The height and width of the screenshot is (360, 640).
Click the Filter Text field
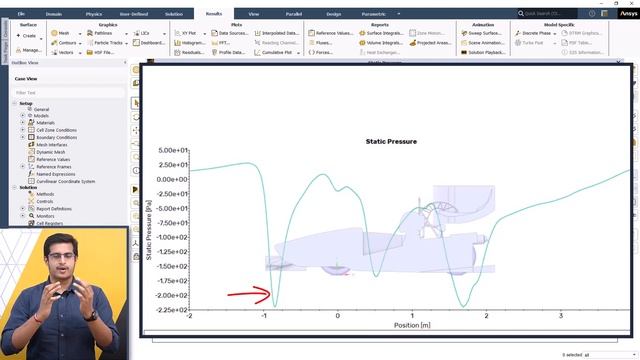click(x=68, y=93)
